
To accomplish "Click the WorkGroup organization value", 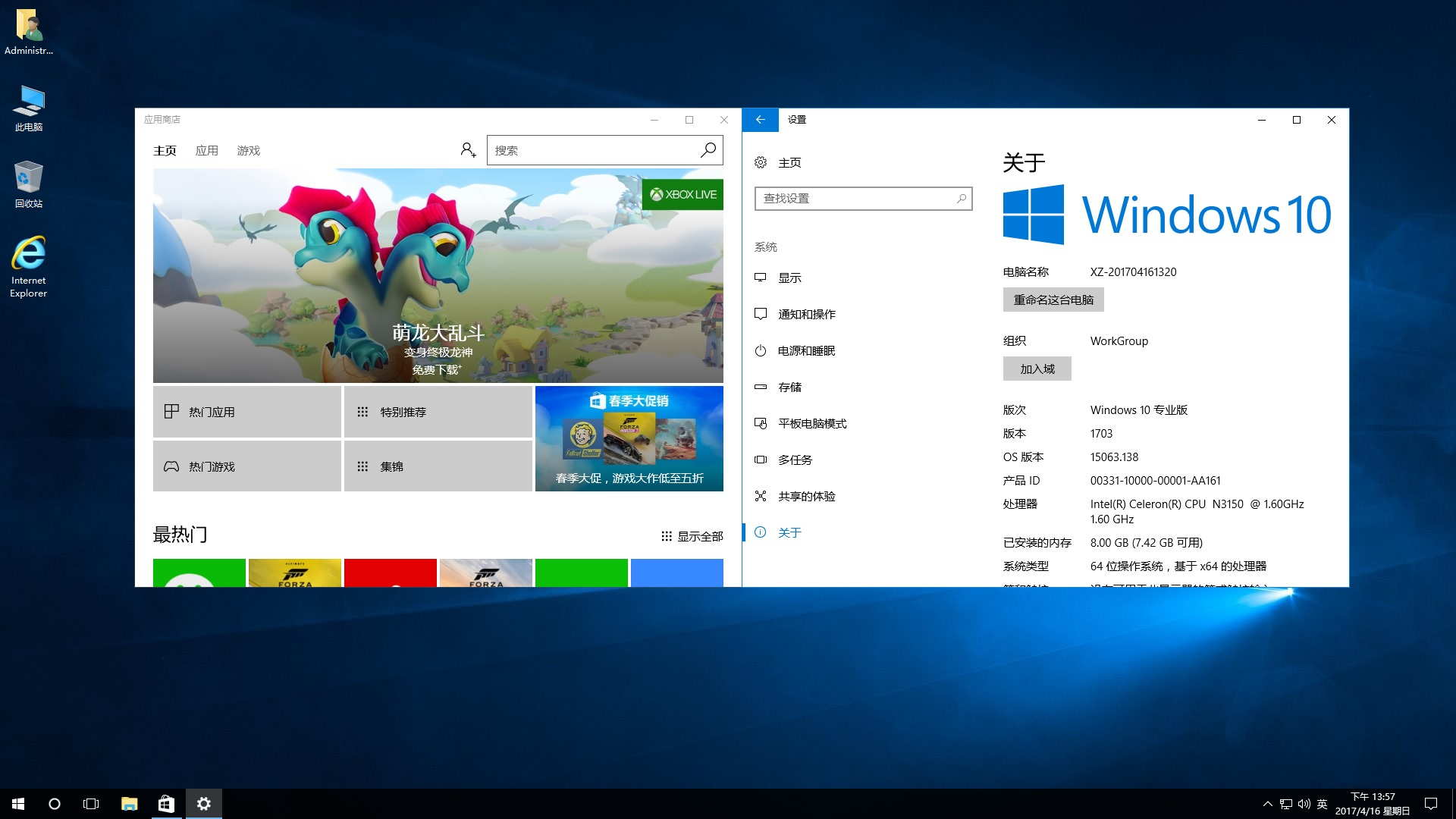I will (x=1119, y=341).
